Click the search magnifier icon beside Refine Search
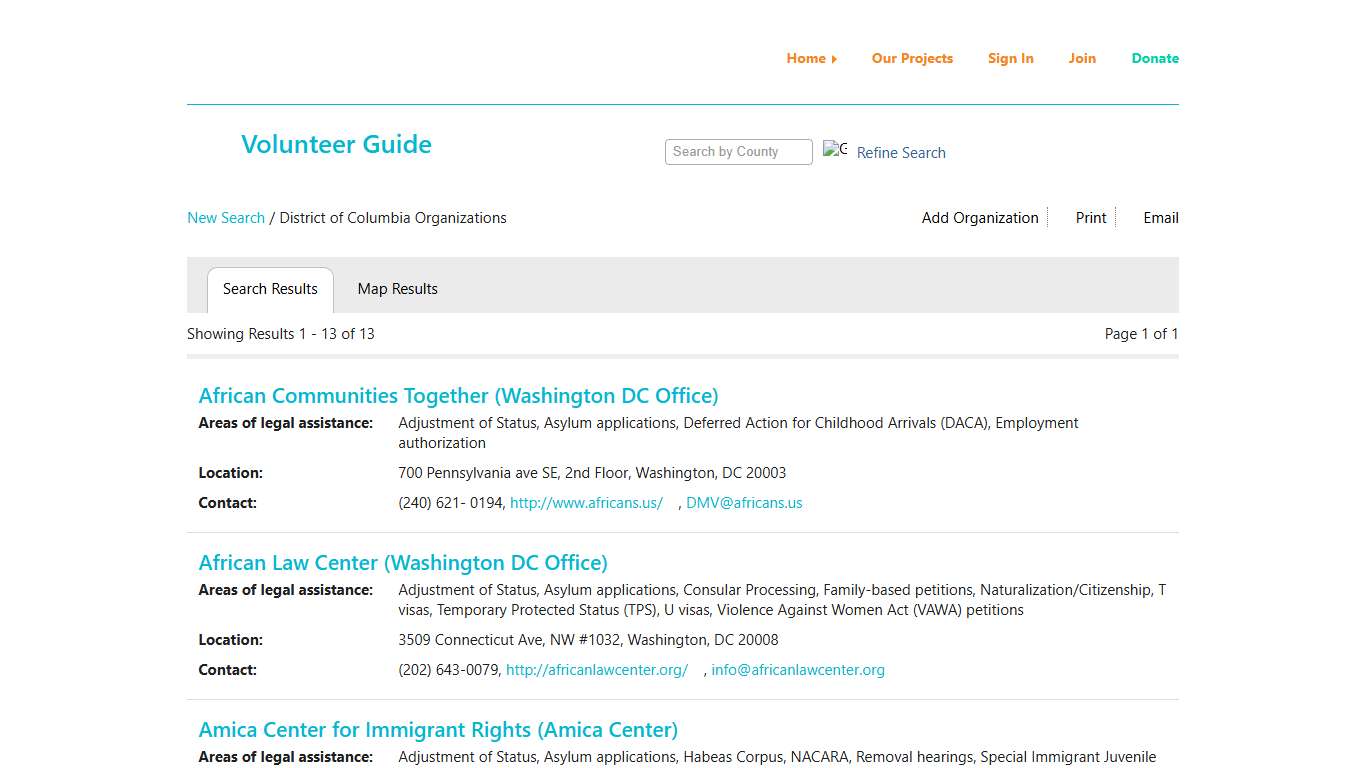Image resolution: width=1366 pixels, height=768 pixels. click(835, 149)
